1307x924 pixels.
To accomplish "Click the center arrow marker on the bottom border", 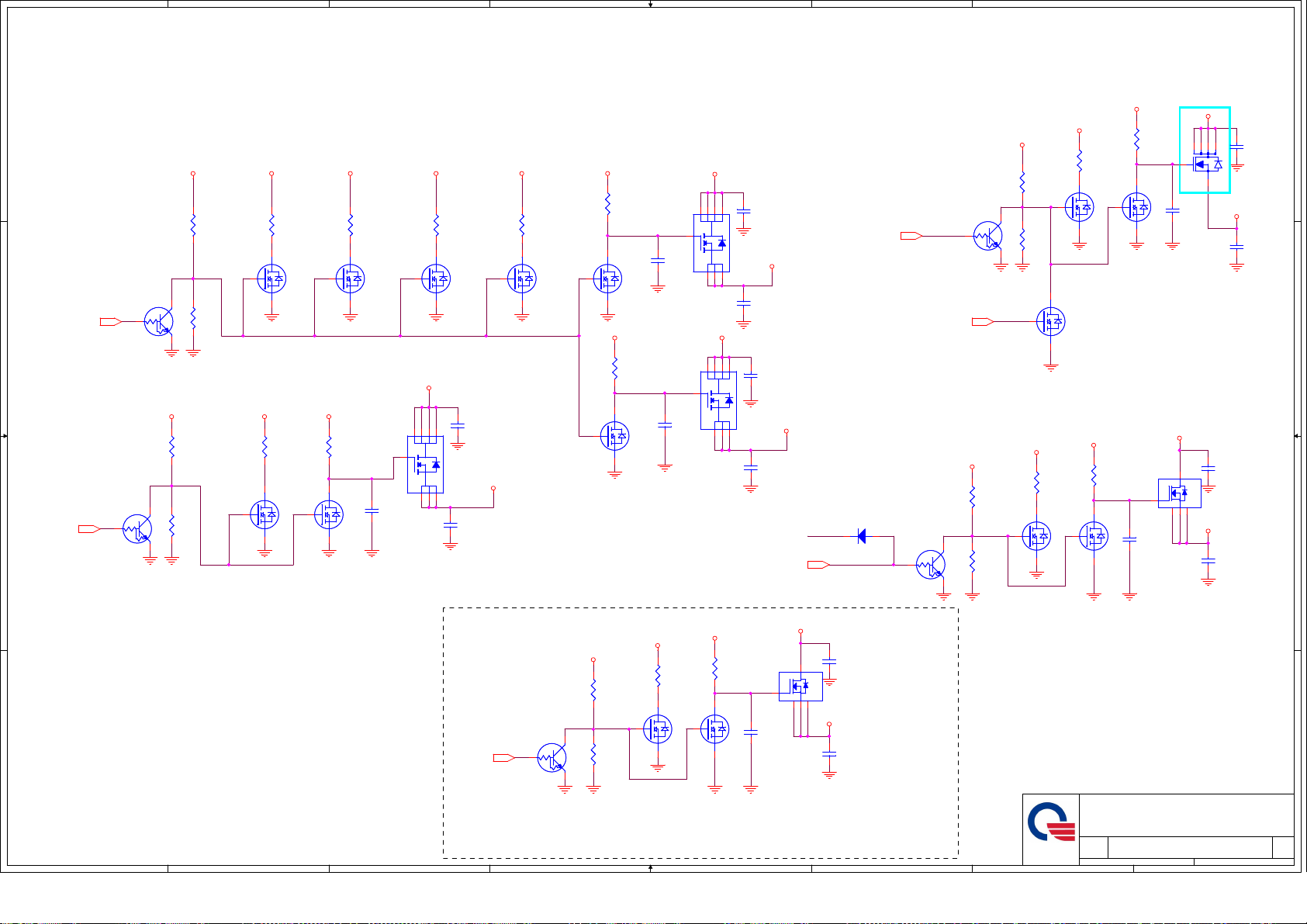I will coord(650,868).
